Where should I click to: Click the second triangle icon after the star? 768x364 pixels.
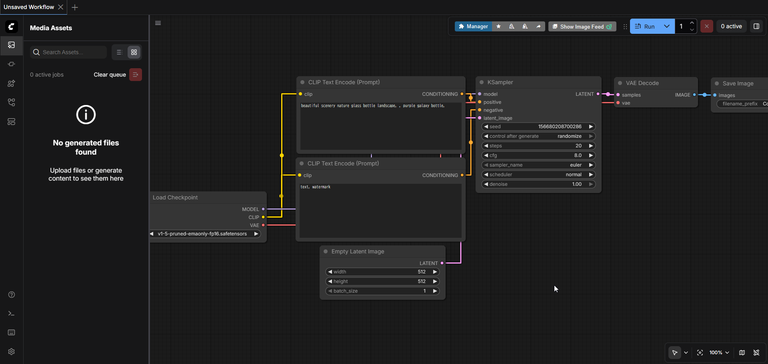click(x=525, y=26)
